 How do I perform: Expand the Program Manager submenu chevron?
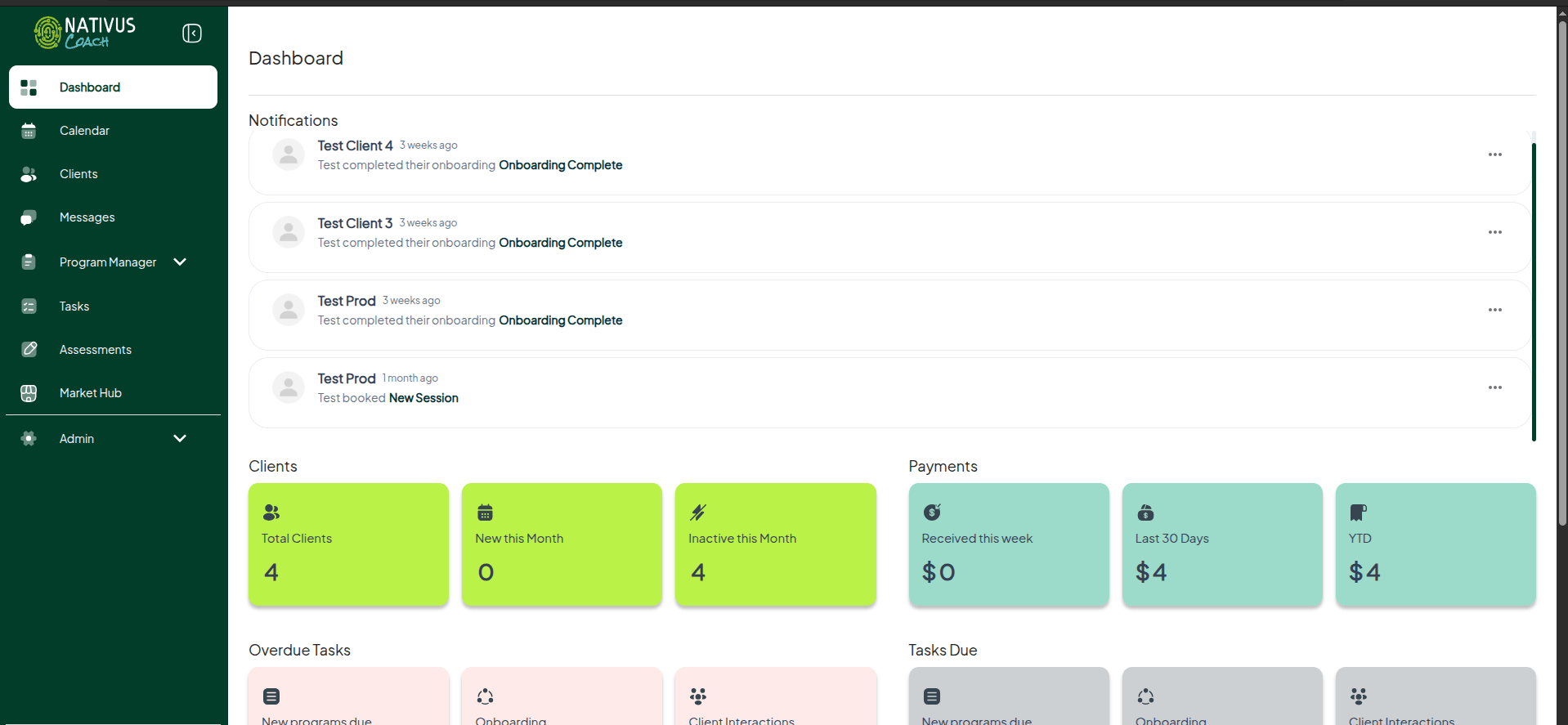tap(180, 262)
